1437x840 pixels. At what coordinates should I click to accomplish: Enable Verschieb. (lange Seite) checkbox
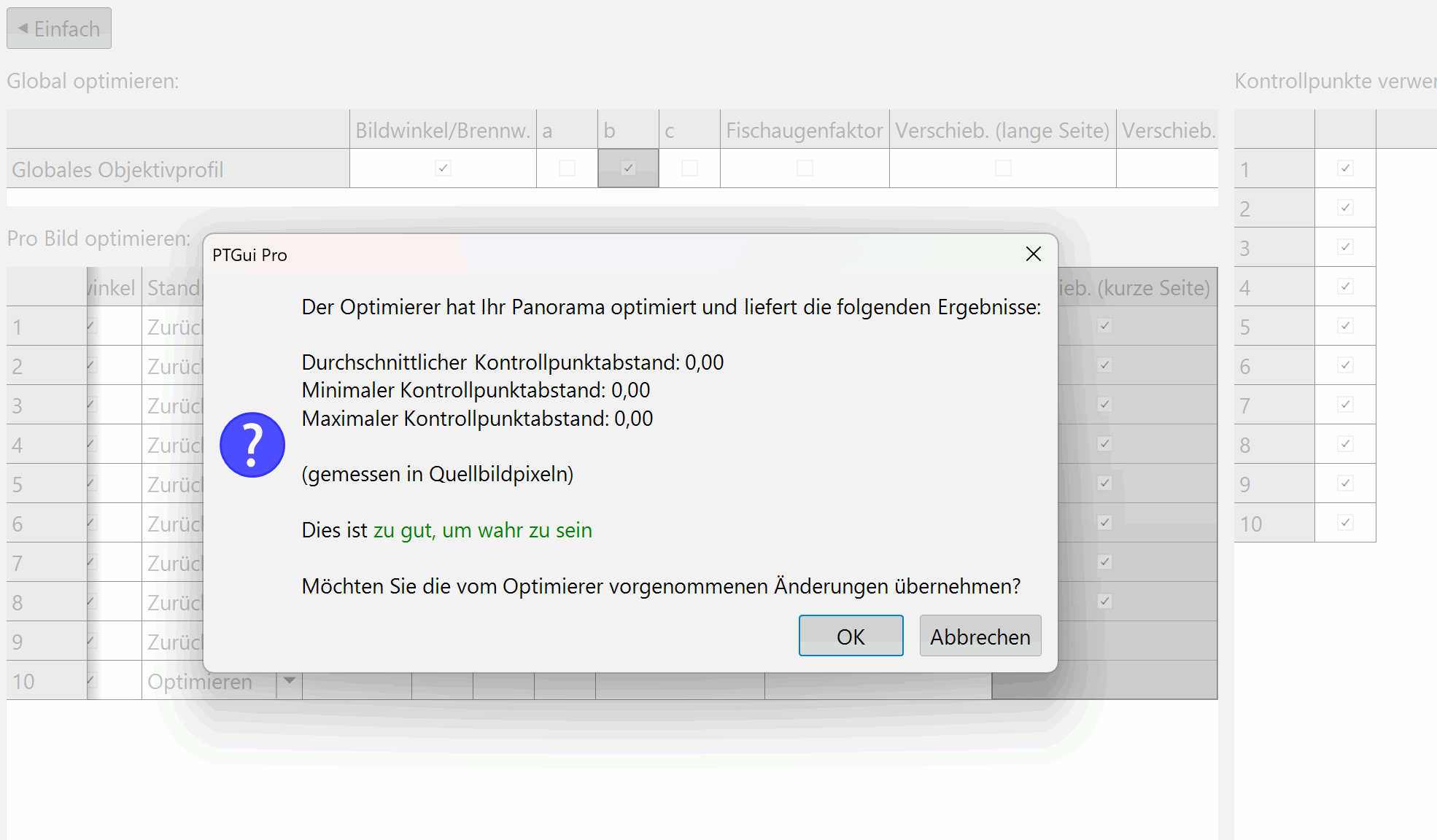[x=1003, y=168]
